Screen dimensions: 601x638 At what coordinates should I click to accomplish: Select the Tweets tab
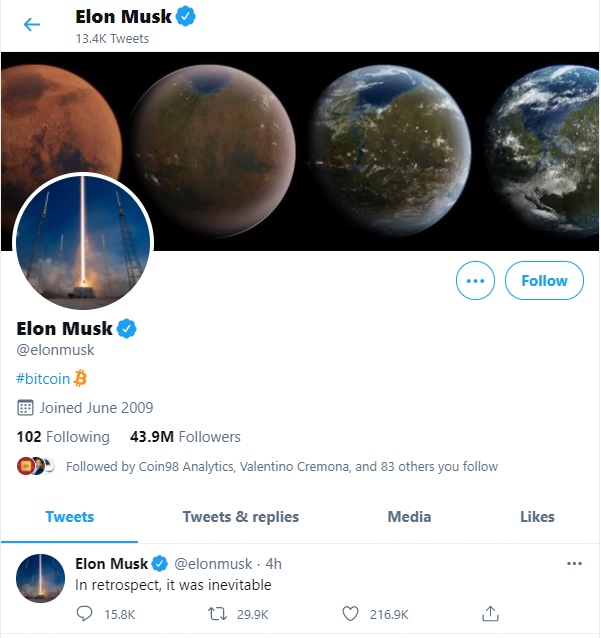(x=70, y=517)
